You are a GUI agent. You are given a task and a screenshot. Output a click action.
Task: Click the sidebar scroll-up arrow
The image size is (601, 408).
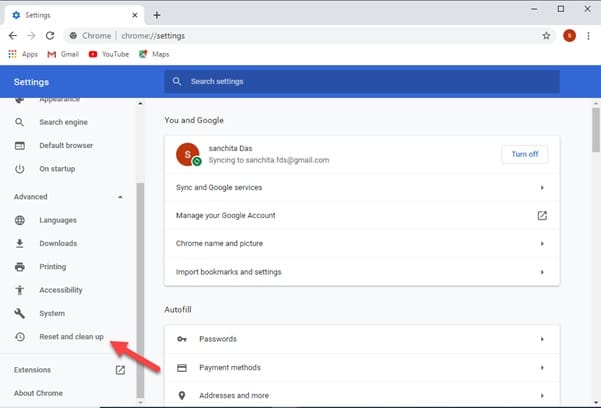point(140,104)
